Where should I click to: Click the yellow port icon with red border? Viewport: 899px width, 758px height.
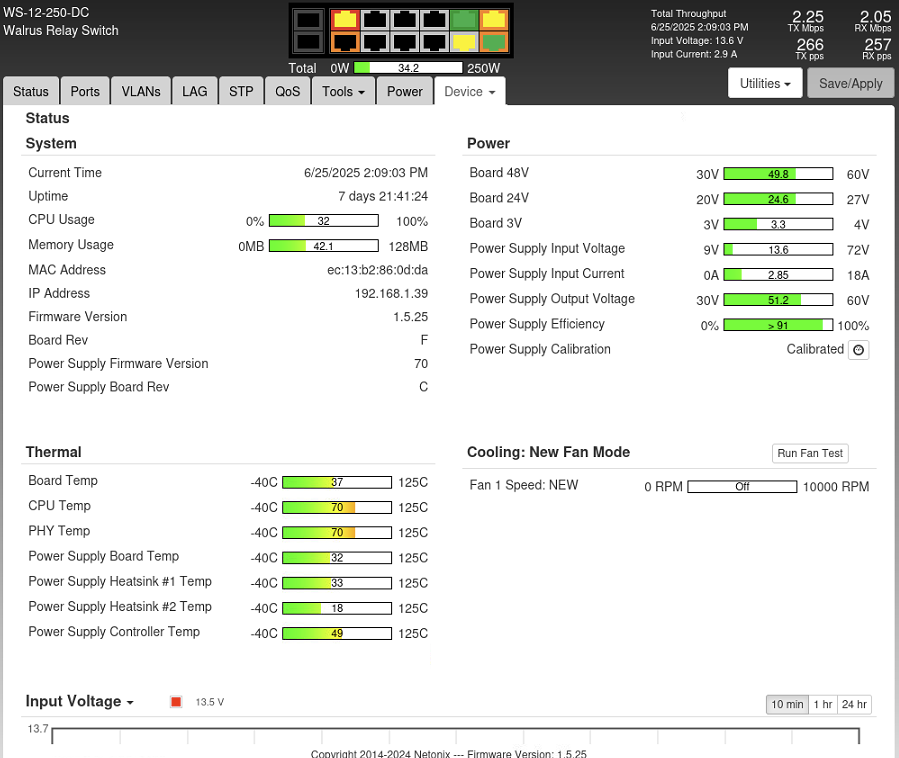(345, 19)
